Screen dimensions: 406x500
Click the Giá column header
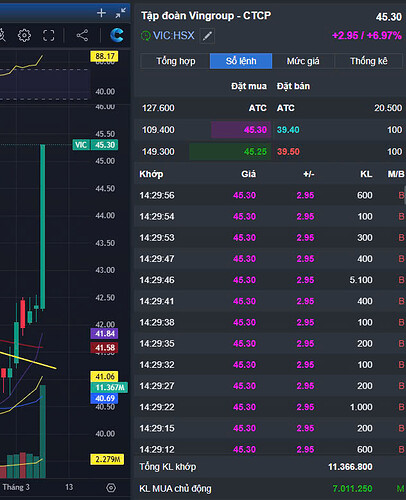pos(248,174)
